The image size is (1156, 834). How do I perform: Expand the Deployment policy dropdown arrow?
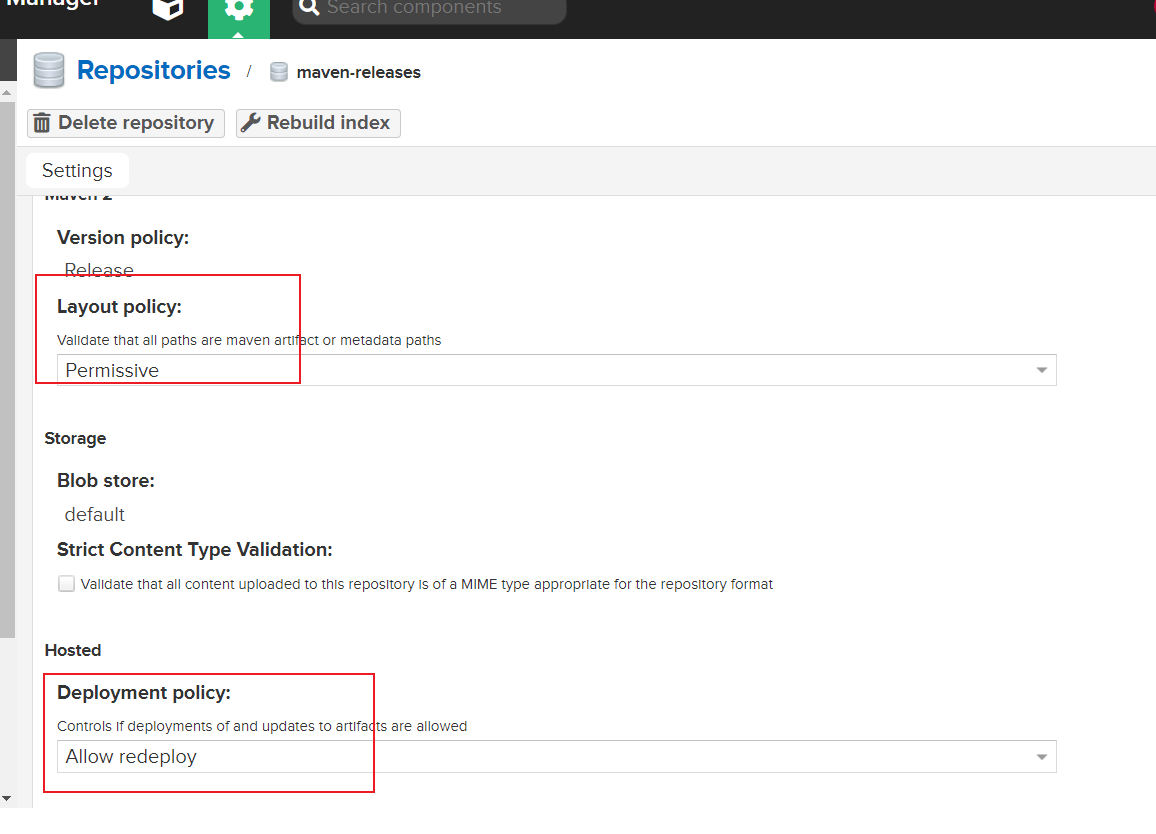coord(1041,757)
